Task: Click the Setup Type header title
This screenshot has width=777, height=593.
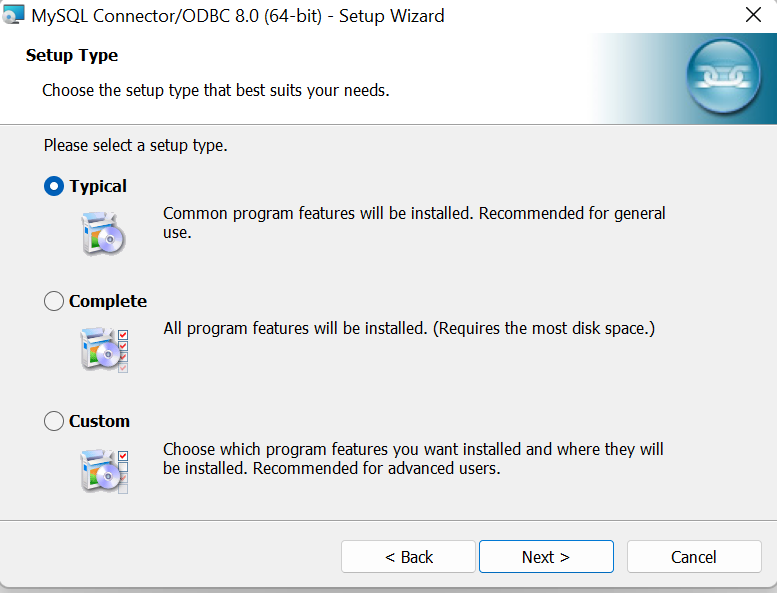Action: coord(72,56)
